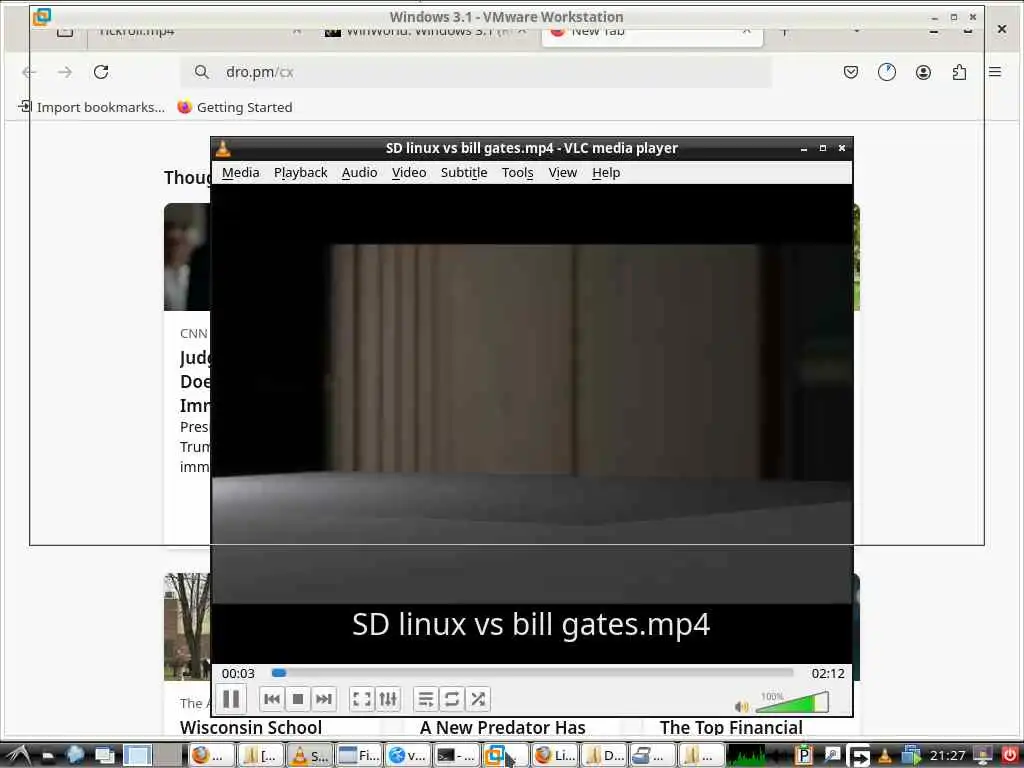Adjust the VLC volume slider
Viewport: 1024px width, 768px height.
pos(792,703)
